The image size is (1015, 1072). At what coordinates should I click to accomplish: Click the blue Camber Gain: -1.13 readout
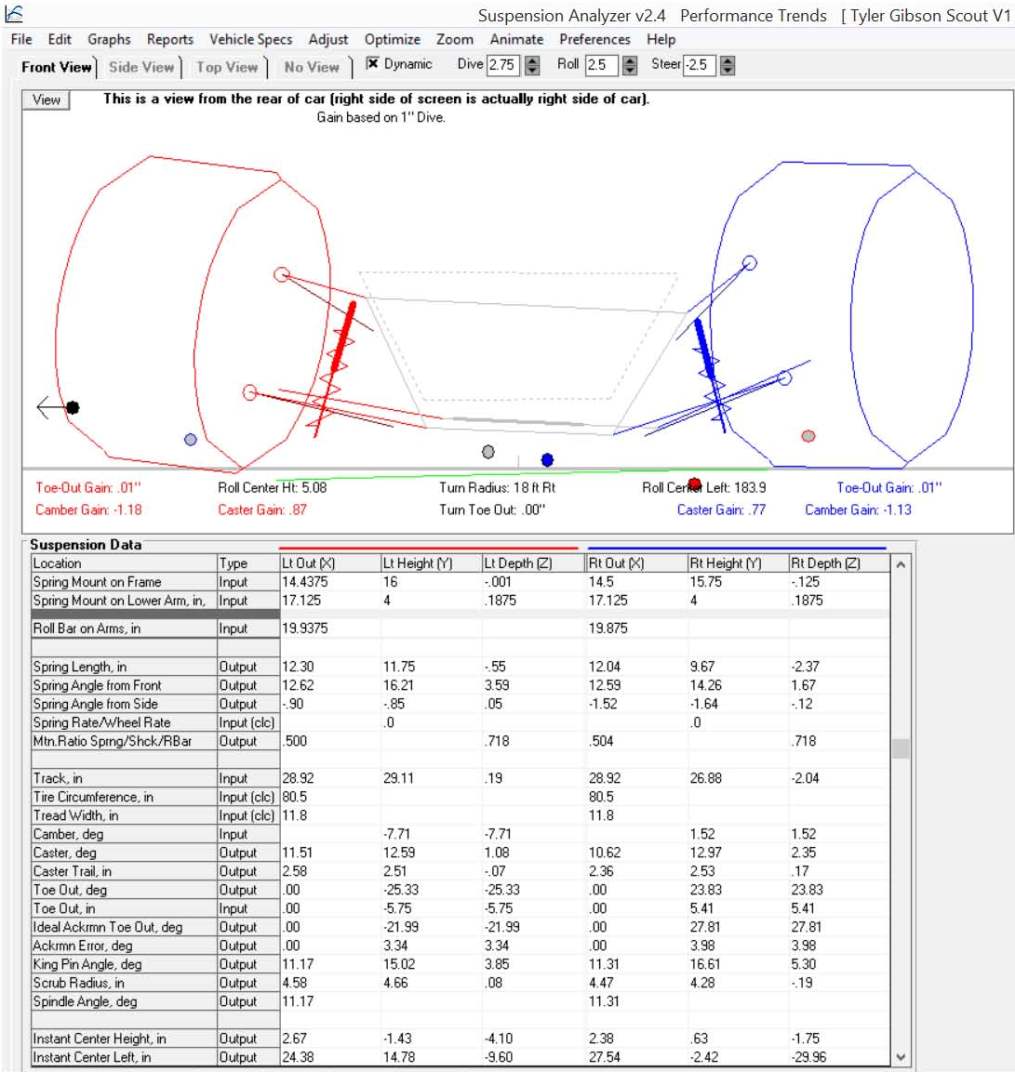click(x=858, y=509)
